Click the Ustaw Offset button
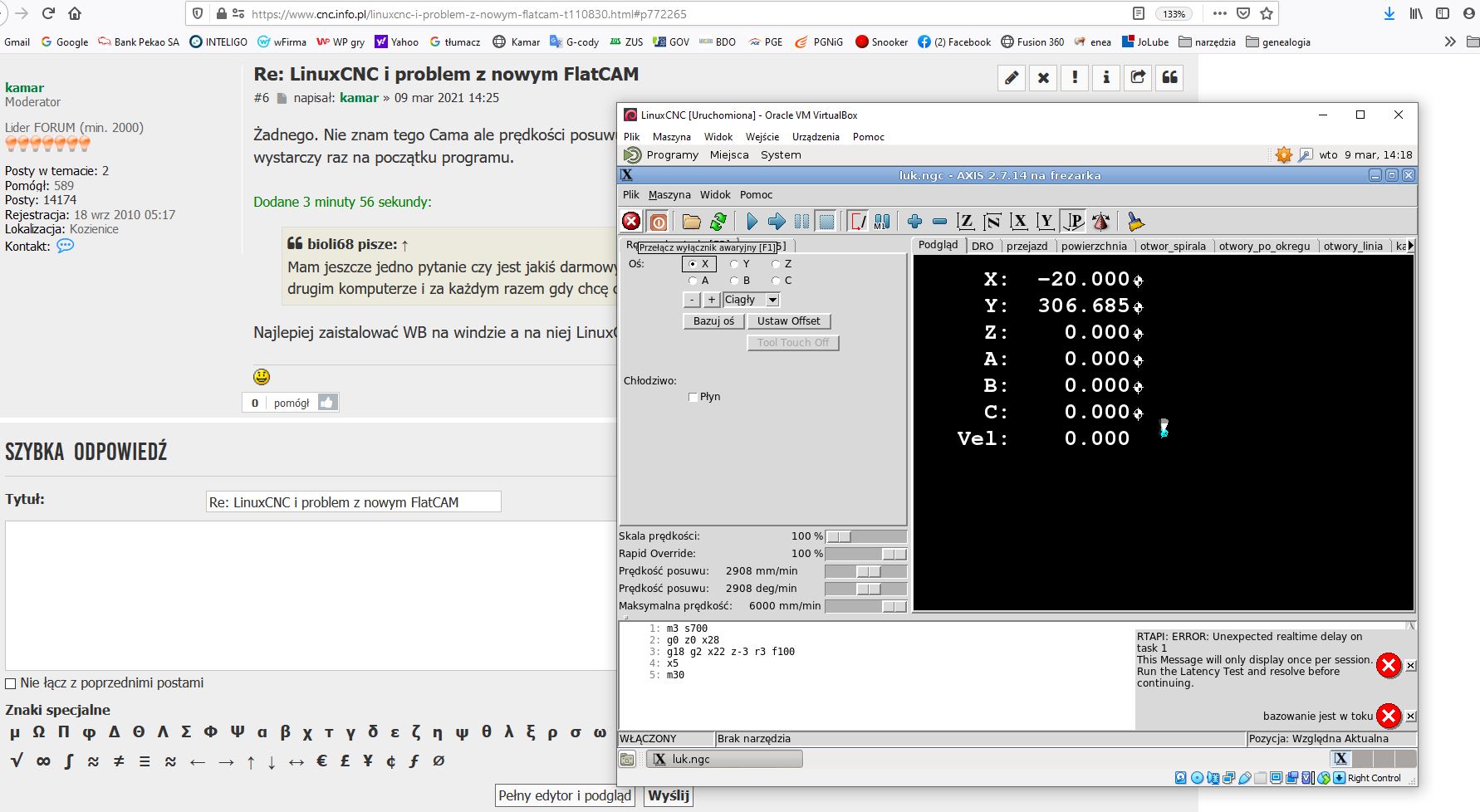This screenshot has height=812, width=1480. pos(788,321)
